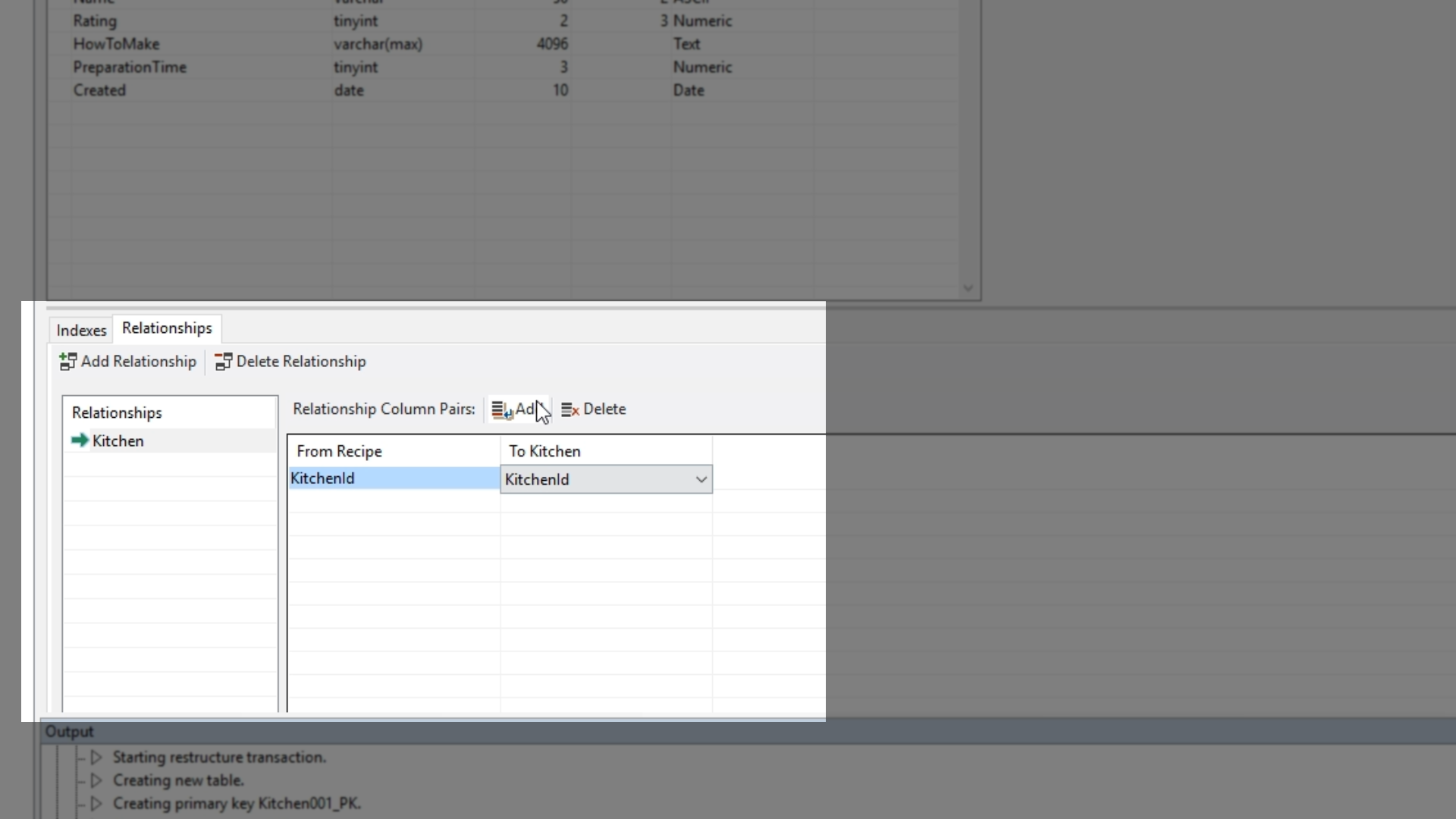Select the Kitchen relationship in list
Viewport: 1456px width, 819px height.
(x=118, y=441)
